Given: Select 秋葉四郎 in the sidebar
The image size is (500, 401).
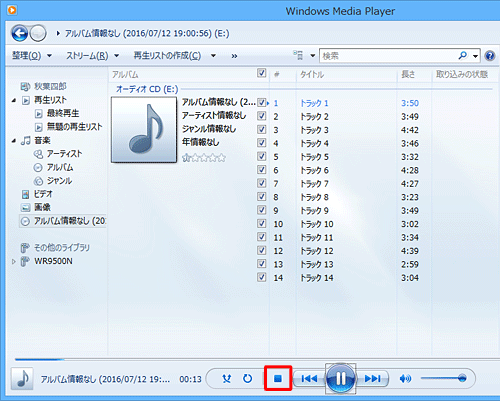Looking at the screenshot, I should pos(50,87).
